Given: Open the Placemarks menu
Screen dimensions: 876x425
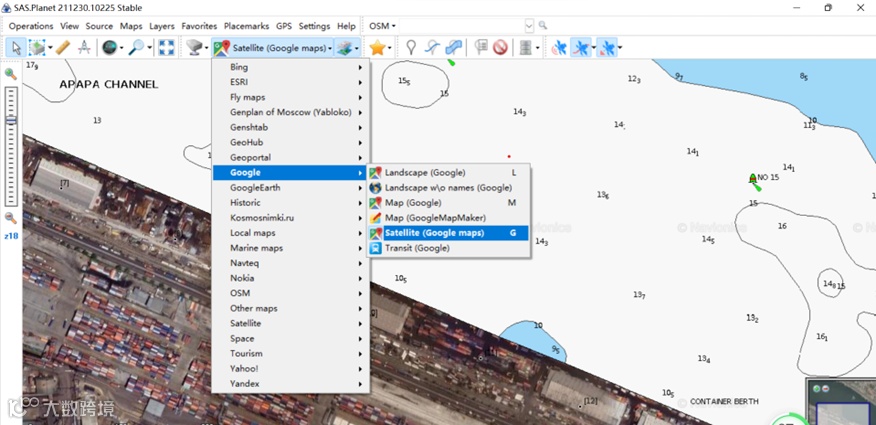Looking at the screenshot, I should point(246,26).
